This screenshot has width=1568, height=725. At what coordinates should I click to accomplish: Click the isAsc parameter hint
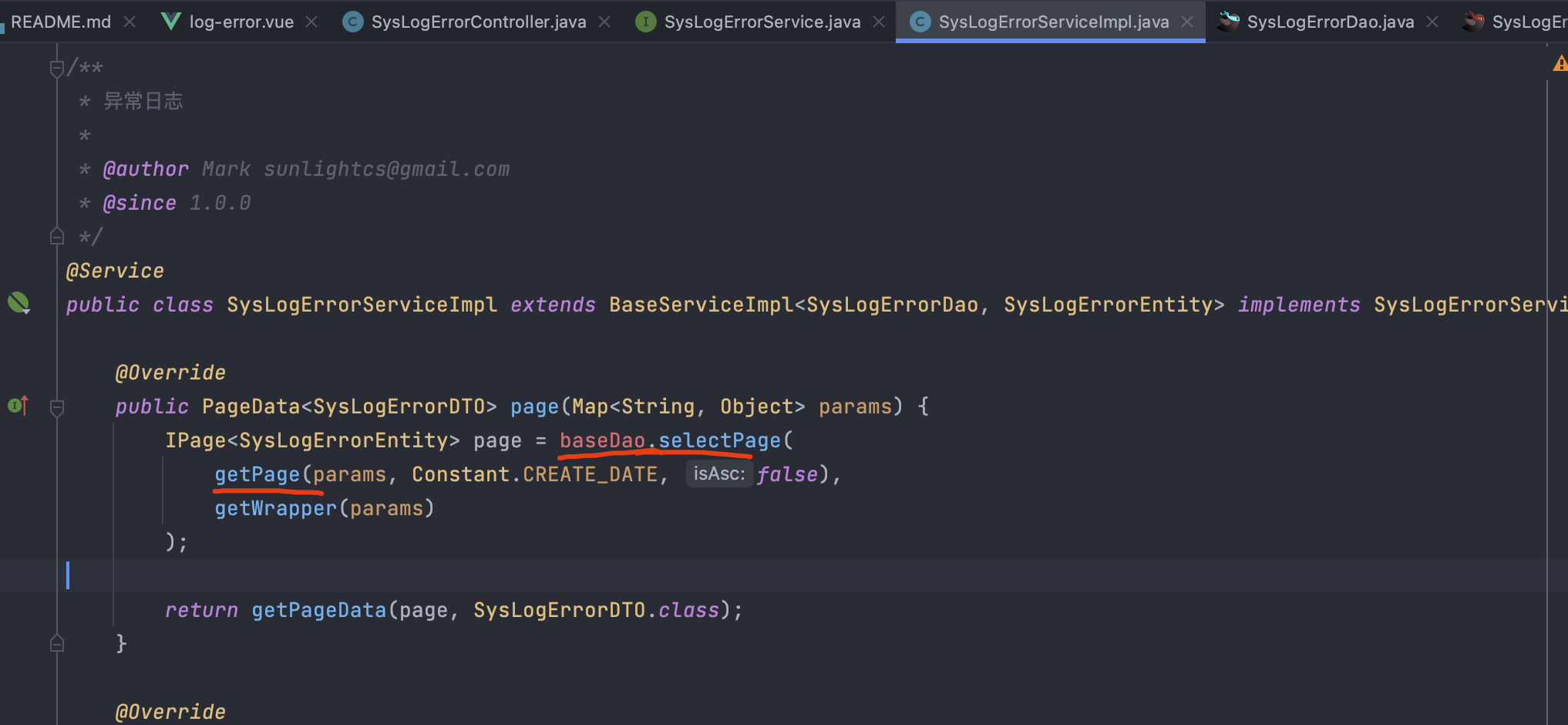click(x=718, y=474)
